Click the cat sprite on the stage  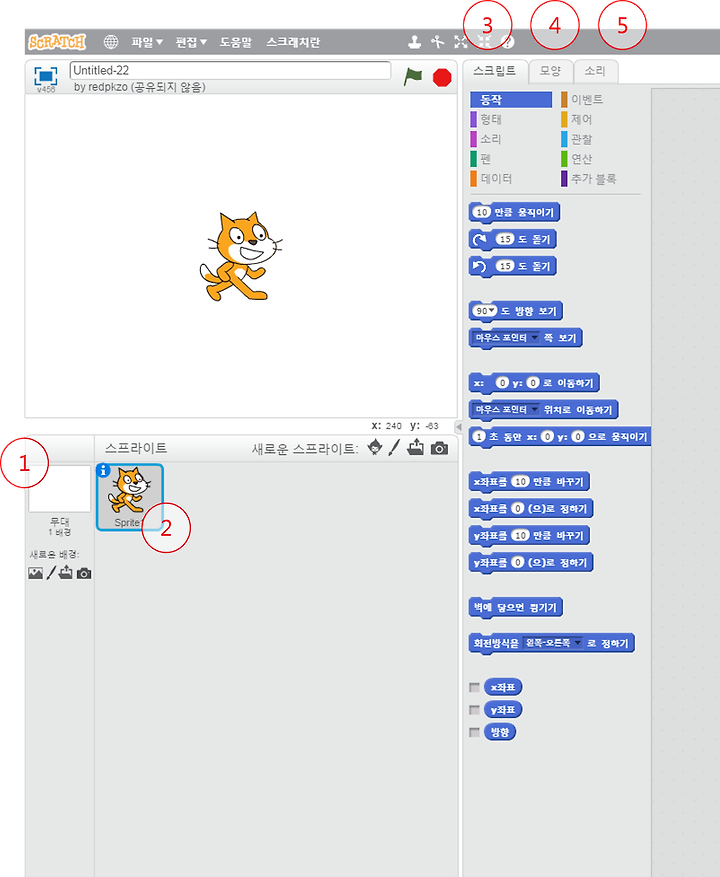(241, 256)
